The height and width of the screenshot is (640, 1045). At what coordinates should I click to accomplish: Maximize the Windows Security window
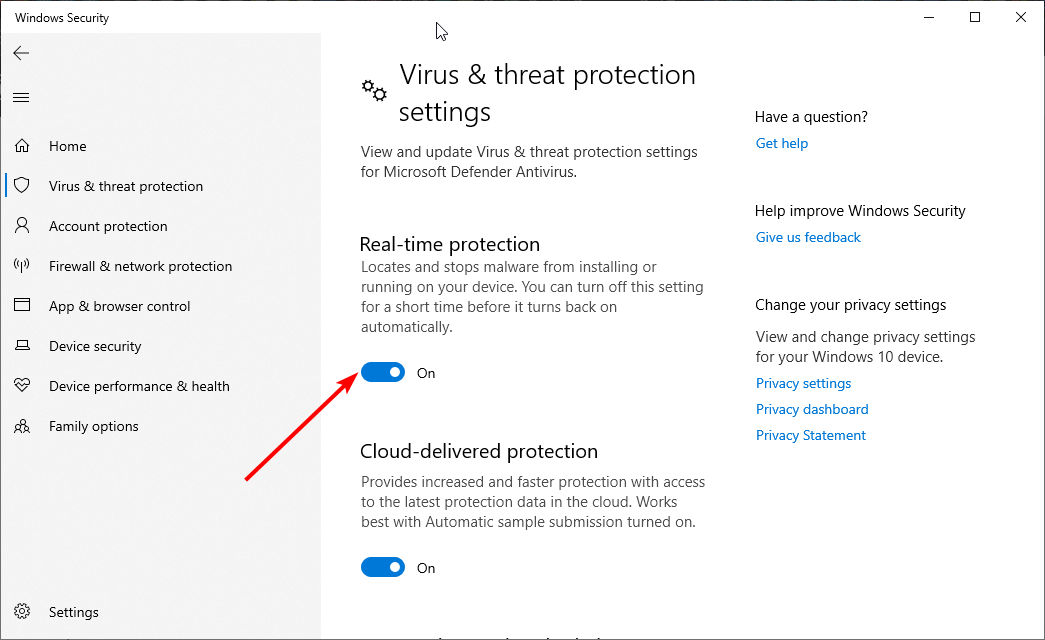[975, 17]
